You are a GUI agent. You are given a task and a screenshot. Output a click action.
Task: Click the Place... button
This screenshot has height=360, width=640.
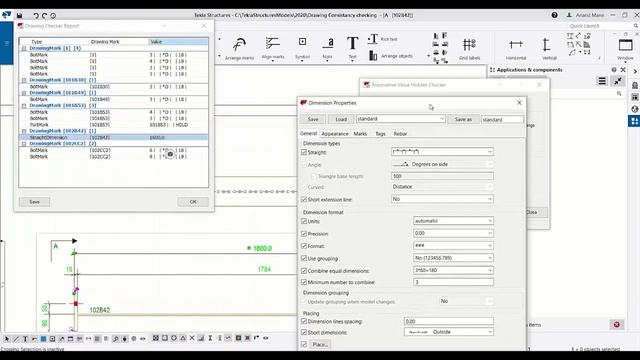click(x=320, y=344)
